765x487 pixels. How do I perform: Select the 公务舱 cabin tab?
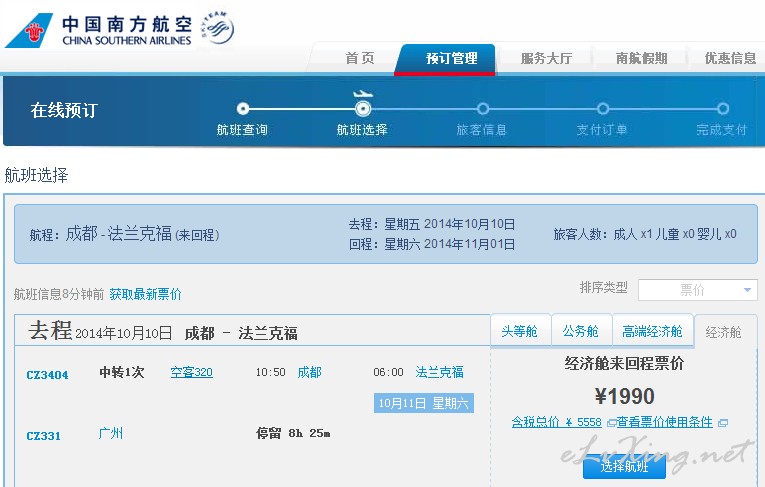pos(581,331)
